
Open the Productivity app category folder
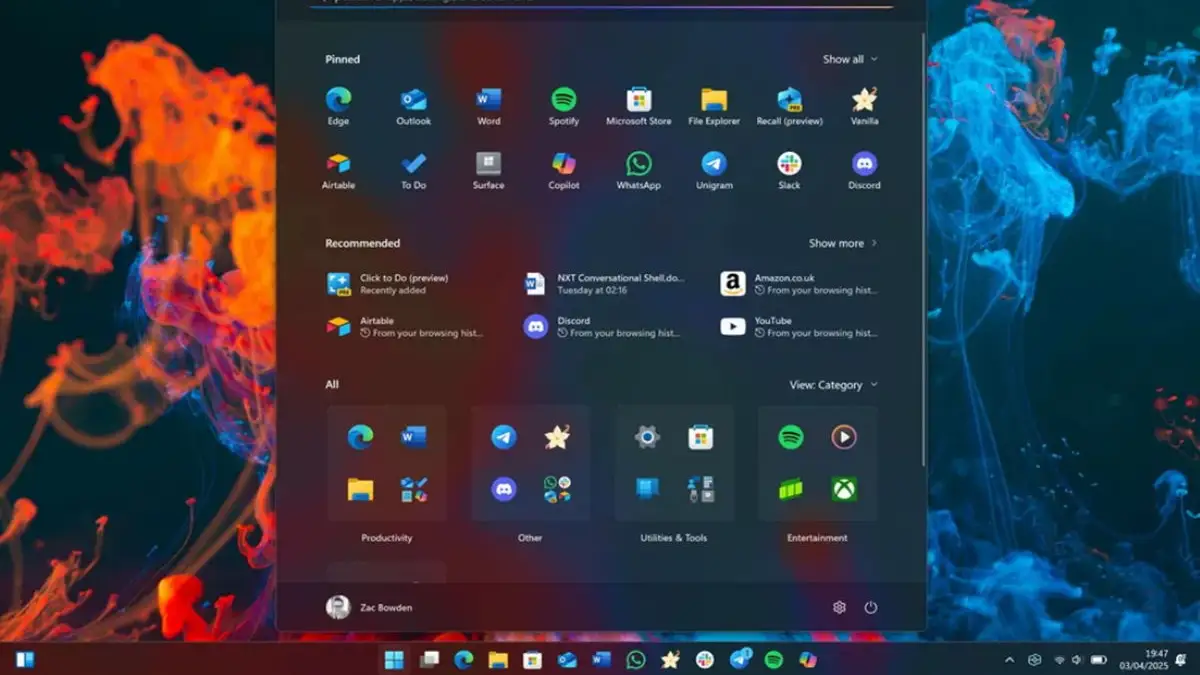(387, 463)
